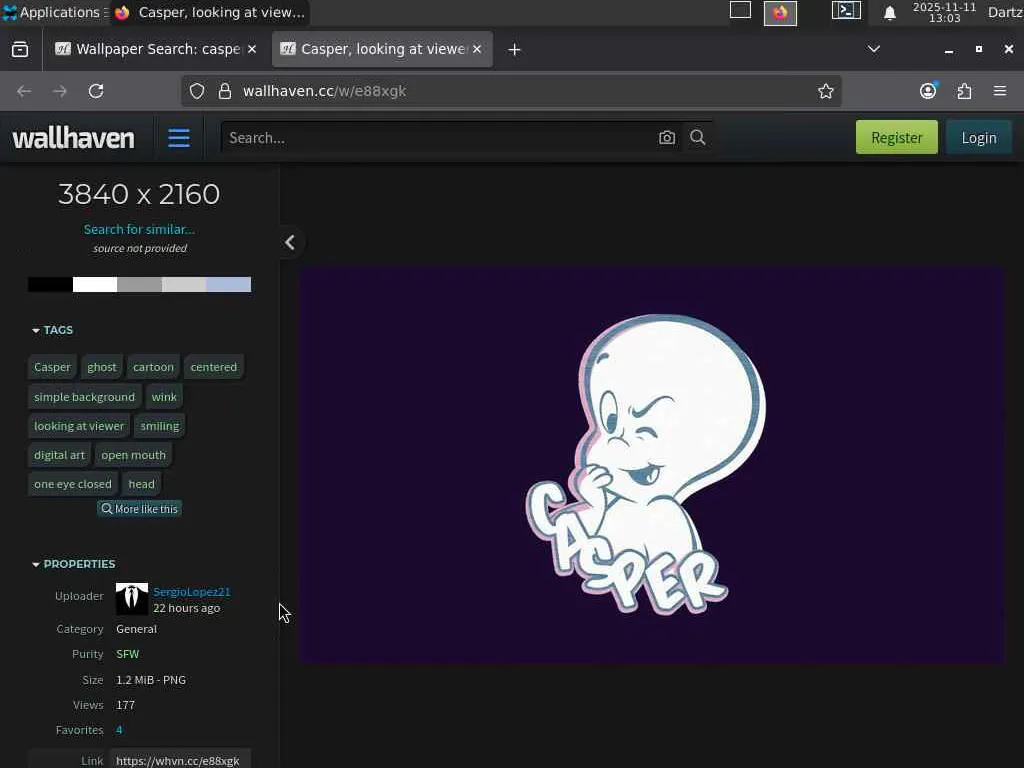This screenshot has width=1024, height=768.
Task: Click the magnifier search submit icon
Action: pos(697,138)
